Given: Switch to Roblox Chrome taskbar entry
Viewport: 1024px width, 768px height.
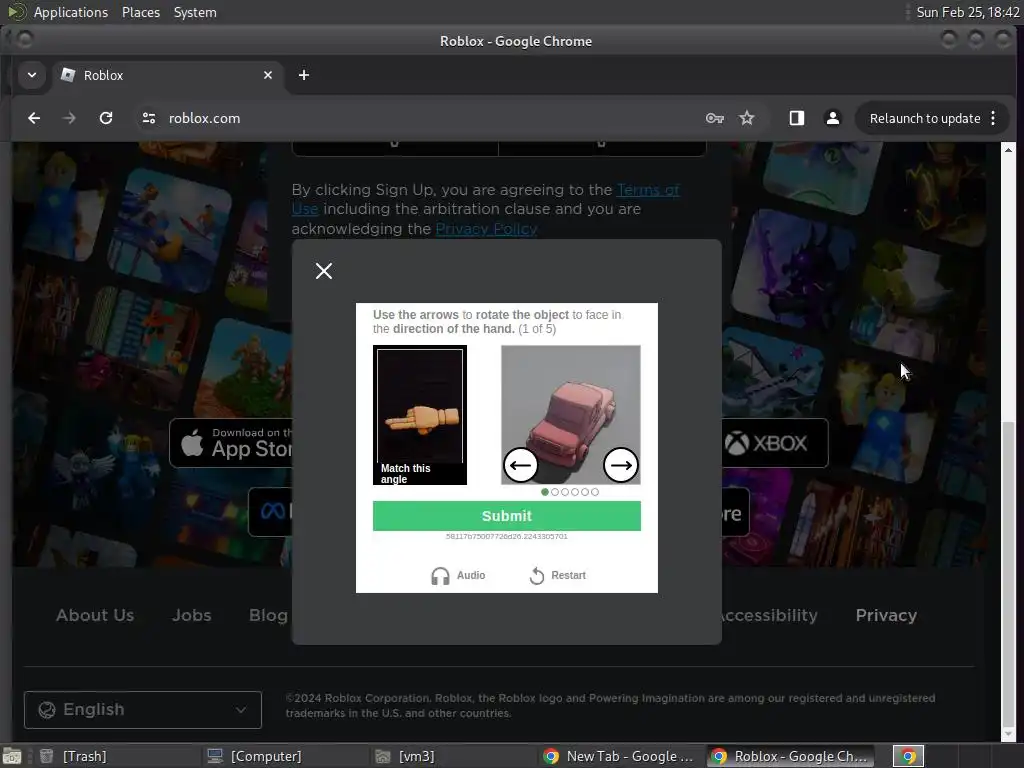Looking at the screenshot, I should (x=788, y=756).
